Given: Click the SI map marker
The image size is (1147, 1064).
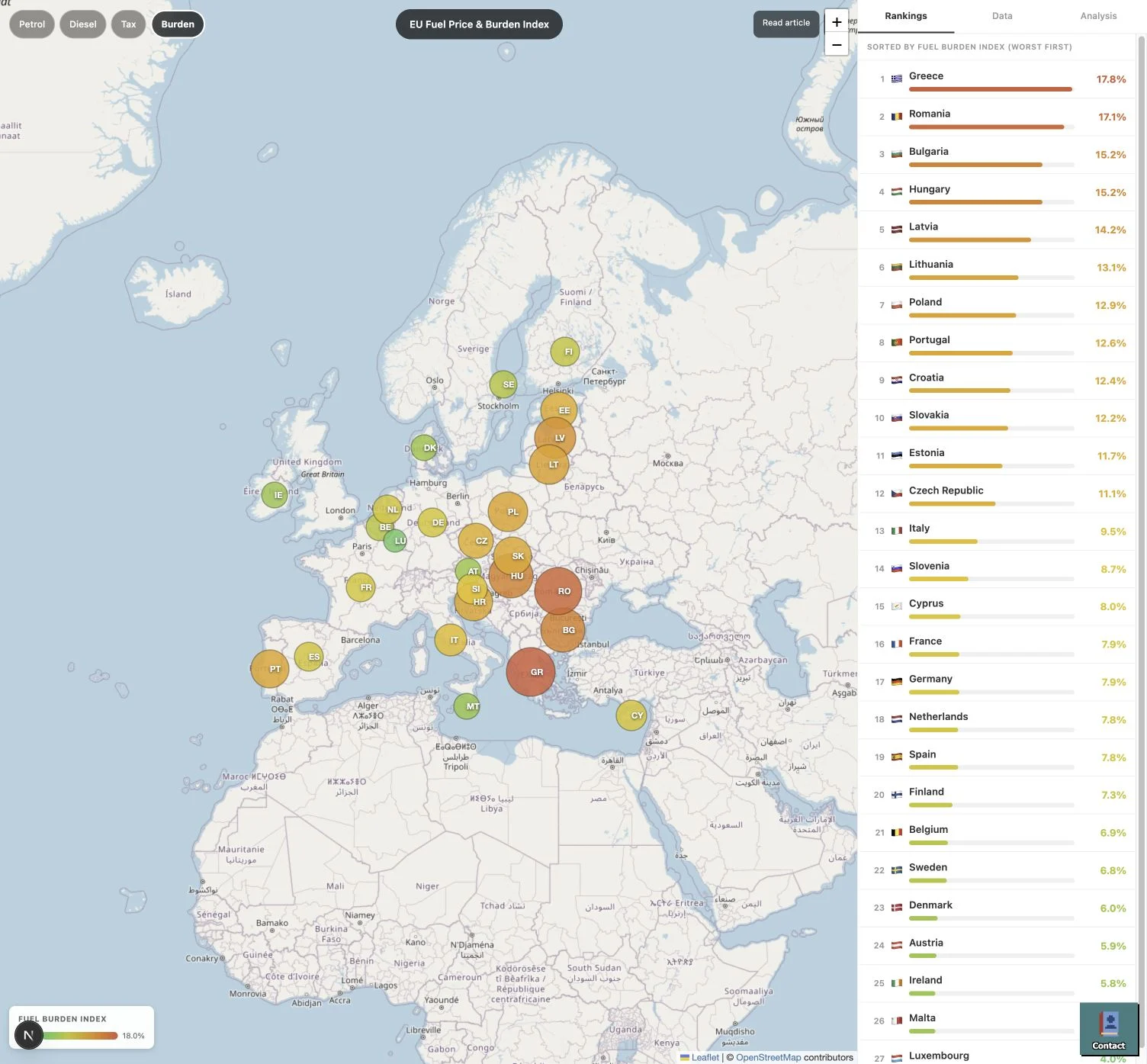Looking at the screenshot, I should click(472, 589).
